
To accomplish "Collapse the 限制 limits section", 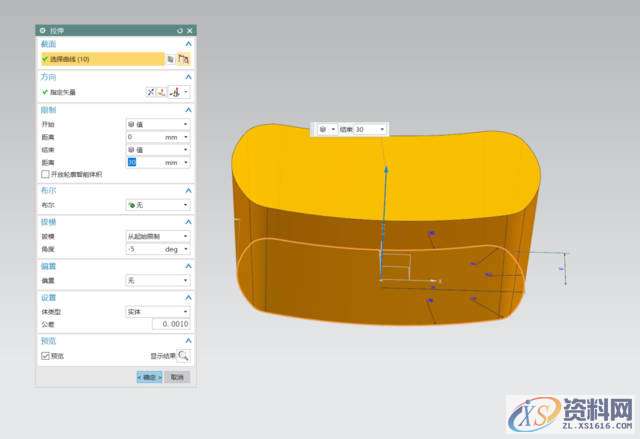I will (187, 109).
